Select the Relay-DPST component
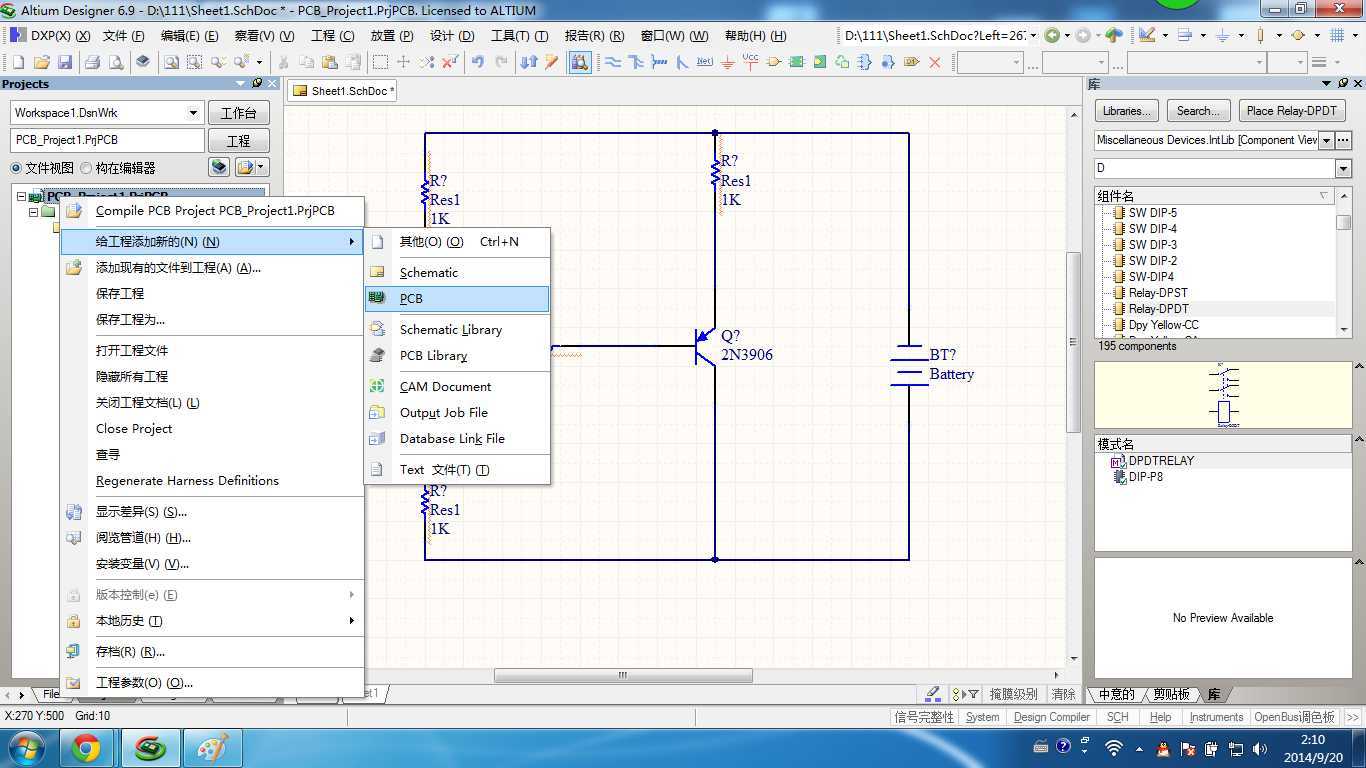Viewport: 1366px width, 768px height. coord(1158,293)
